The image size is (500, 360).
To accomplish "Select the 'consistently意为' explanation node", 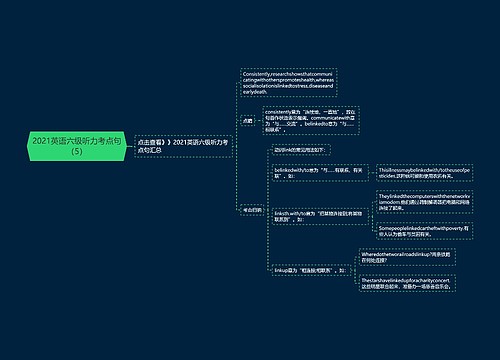I will (x=311, y=120).
